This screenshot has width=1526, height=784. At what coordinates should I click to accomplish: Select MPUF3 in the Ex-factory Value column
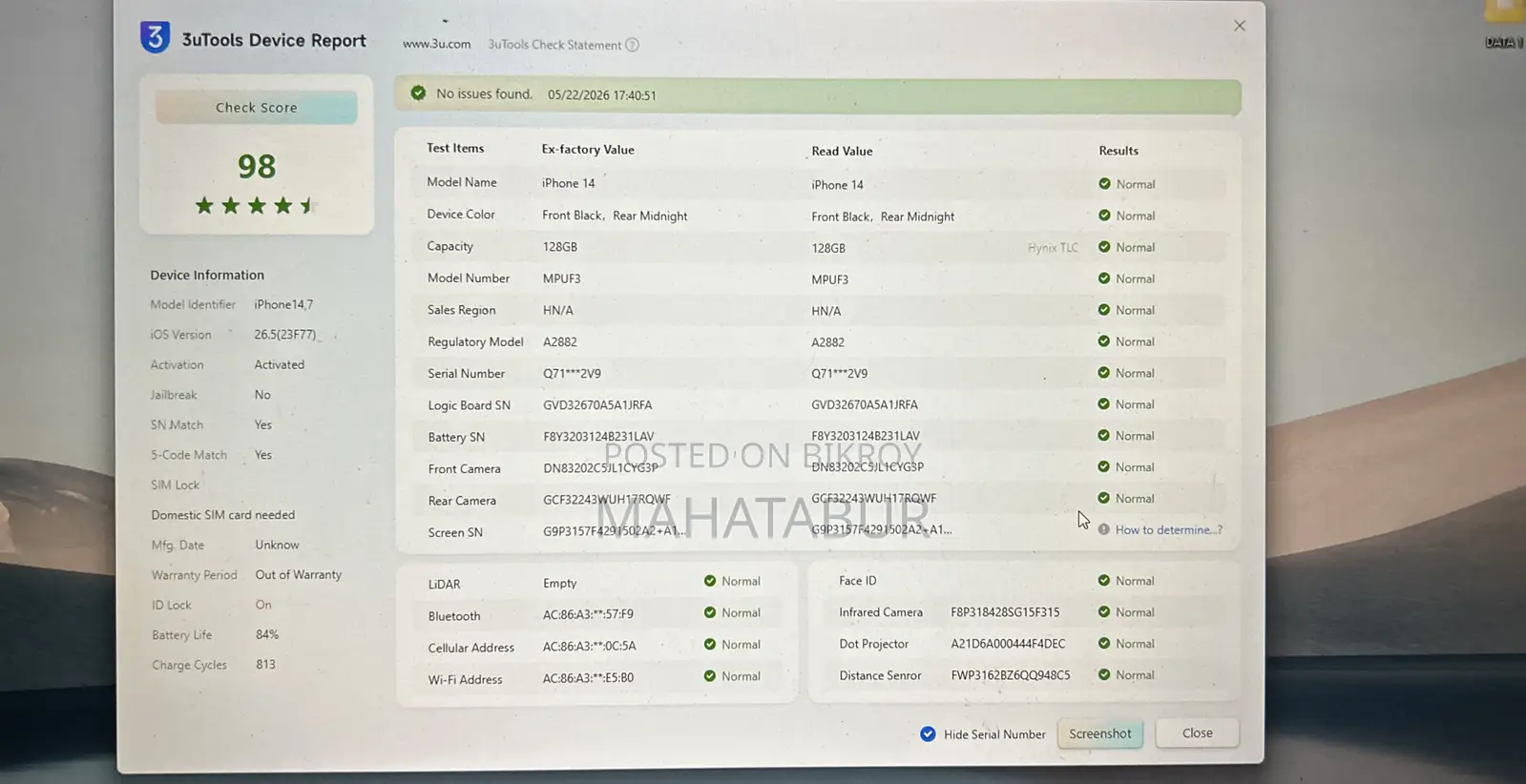click(x=562, y=279)
